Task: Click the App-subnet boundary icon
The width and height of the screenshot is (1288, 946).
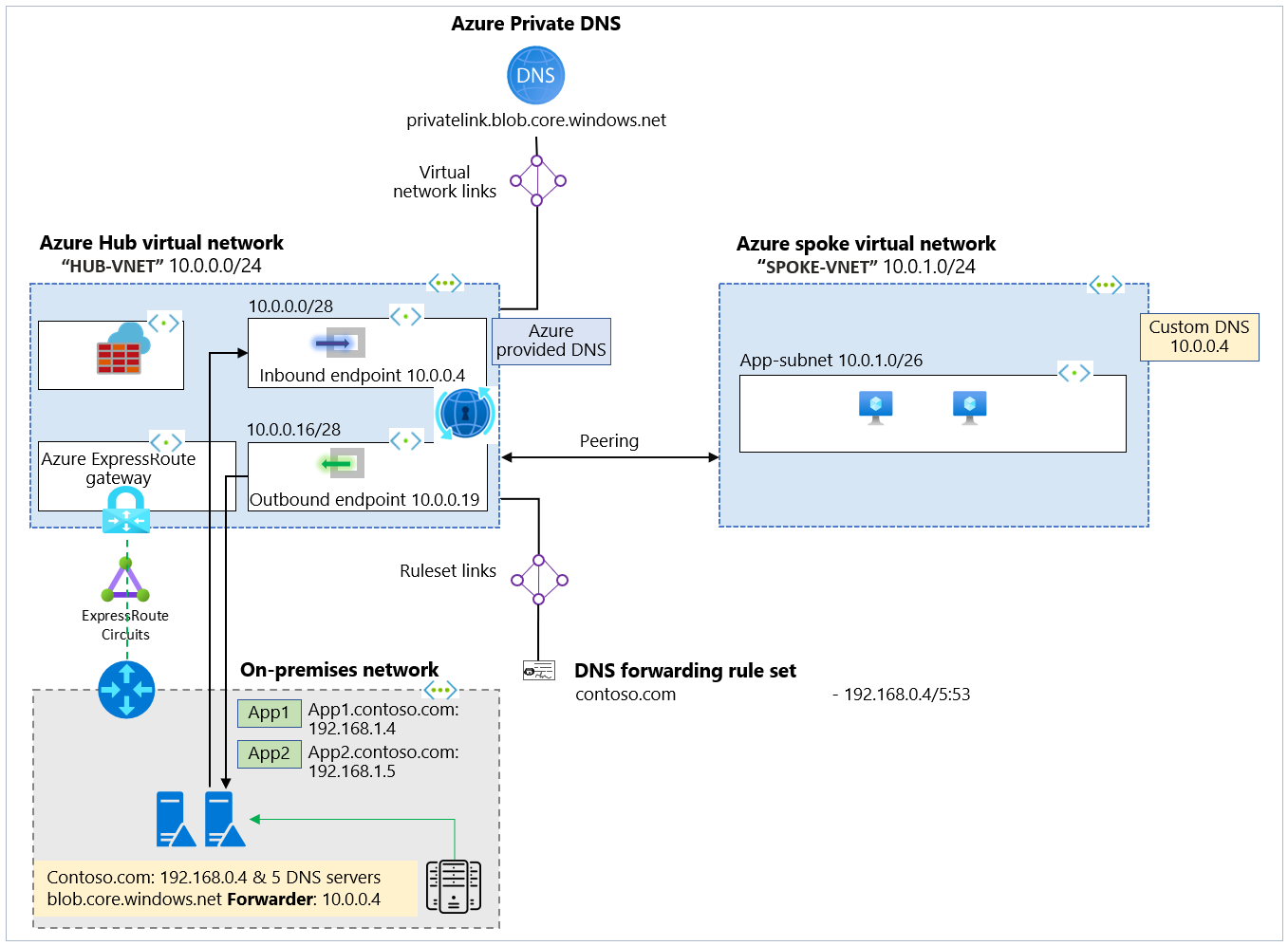Action: pyautogui.click(x=1074, y=372)
